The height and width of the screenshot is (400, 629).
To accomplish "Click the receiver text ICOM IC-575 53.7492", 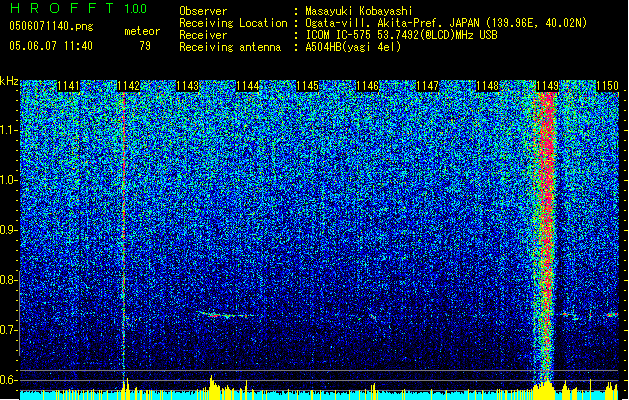I will point(401,35).
